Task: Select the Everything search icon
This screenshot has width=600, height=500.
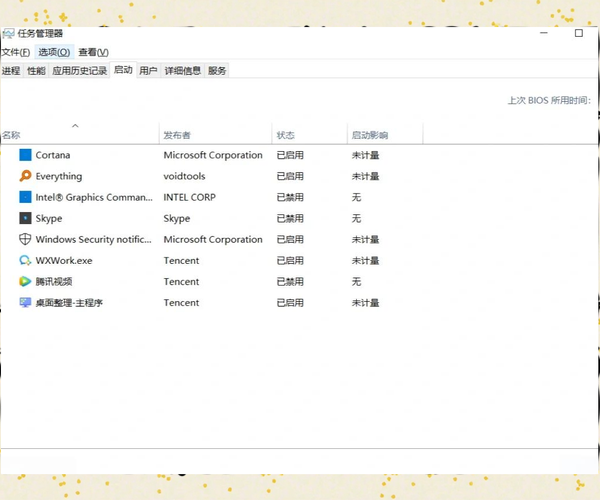Action: click(26, 176)
